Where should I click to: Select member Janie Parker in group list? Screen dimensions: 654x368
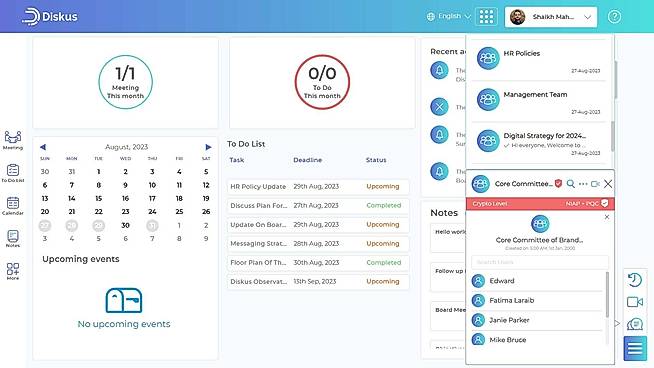[537, 320]
